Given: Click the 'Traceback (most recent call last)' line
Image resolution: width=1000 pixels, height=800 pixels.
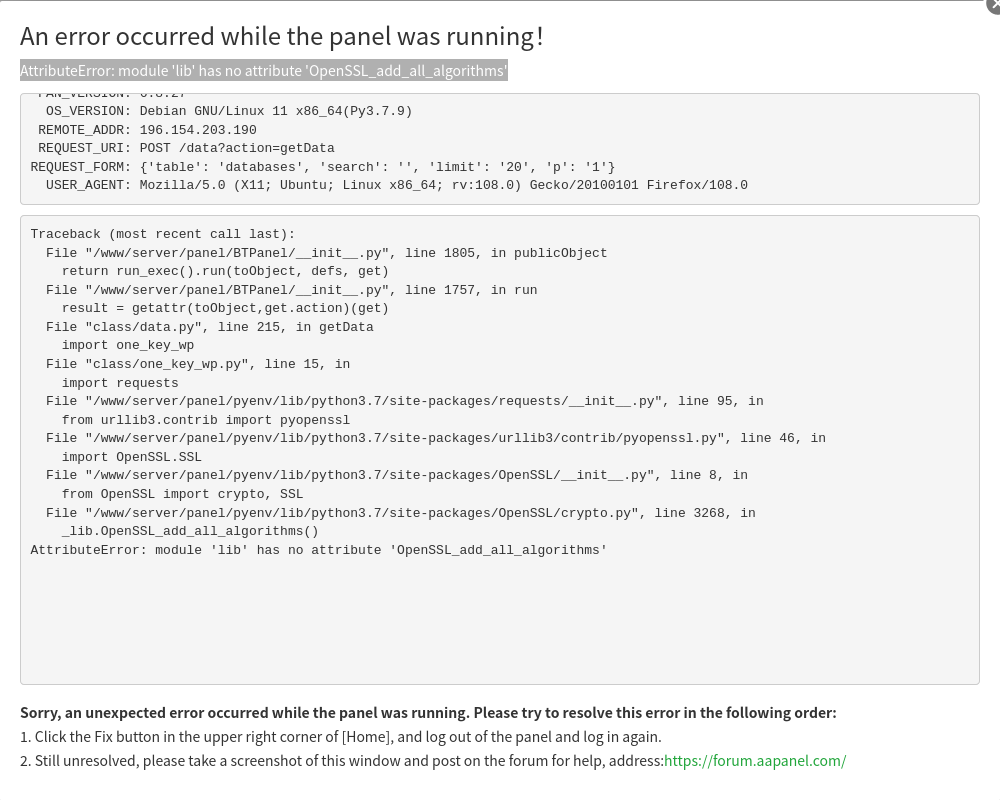Looking at the screenshot, I should pyautogui.click(x=162, y=234).
